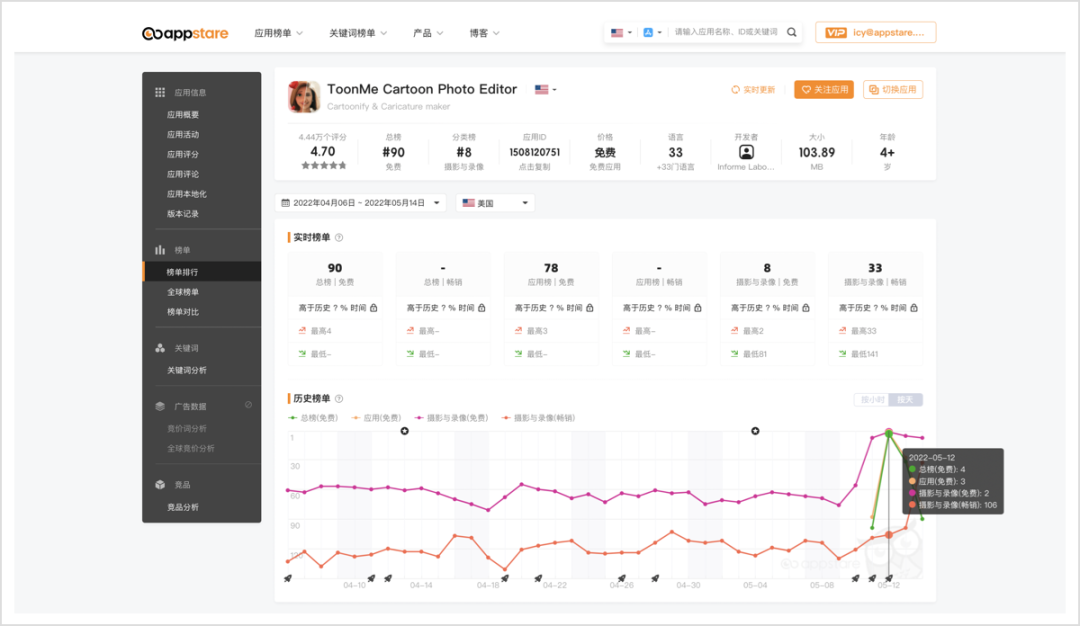Click the 关注应用 button
This screenshot has width=1080, height=626.
[823, 90]
